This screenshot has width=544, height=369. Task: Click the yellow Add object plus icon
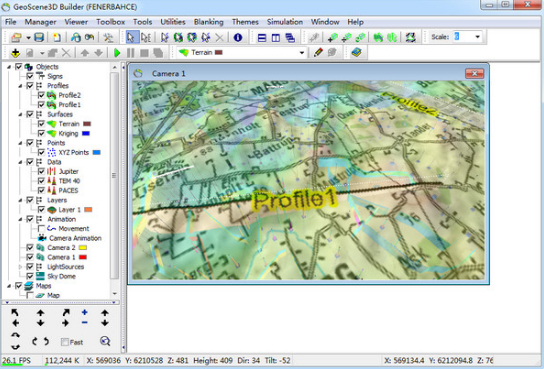click(x=15, y=53)
